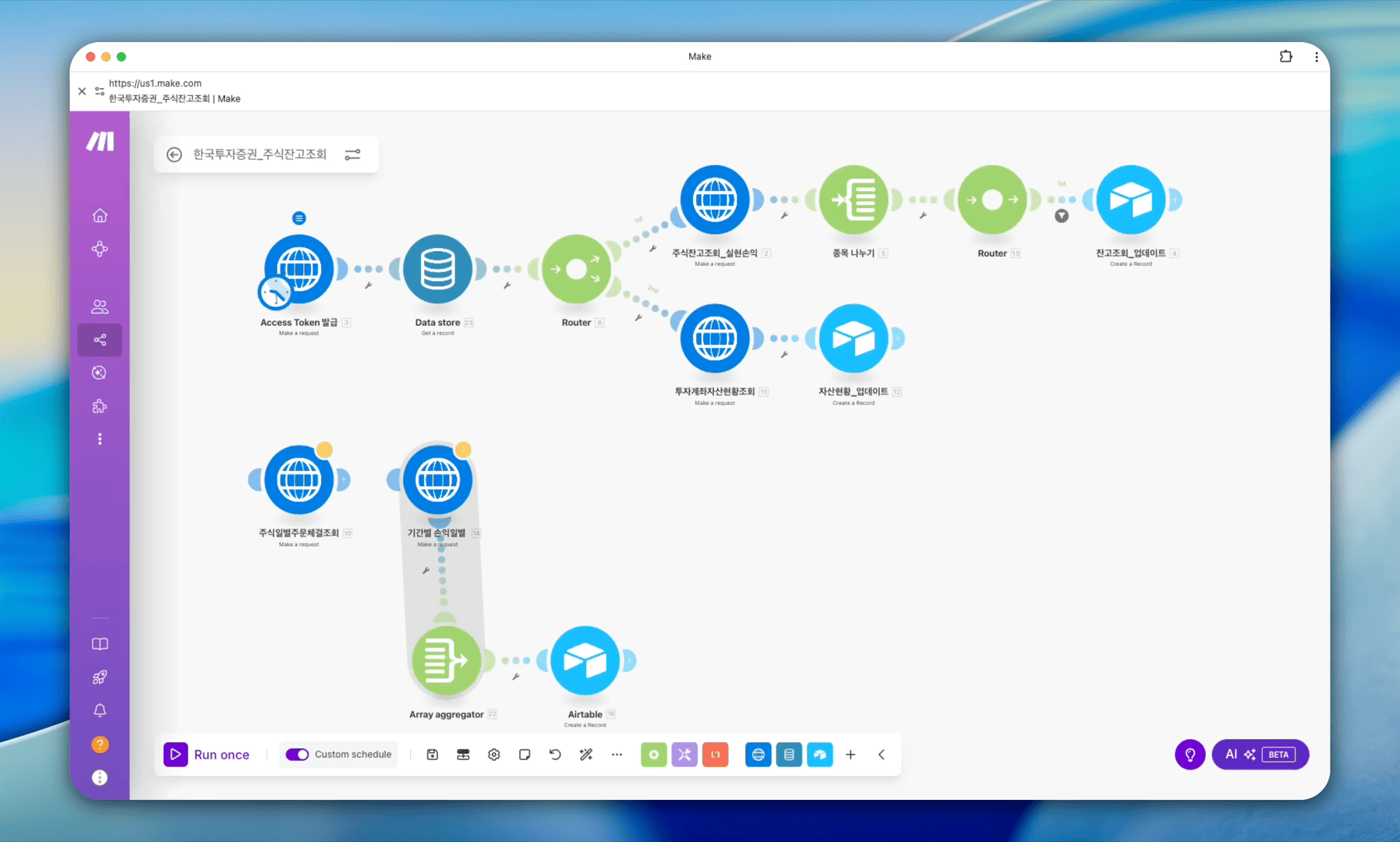
Task: Select the Data store module
Action: (437, 269)
